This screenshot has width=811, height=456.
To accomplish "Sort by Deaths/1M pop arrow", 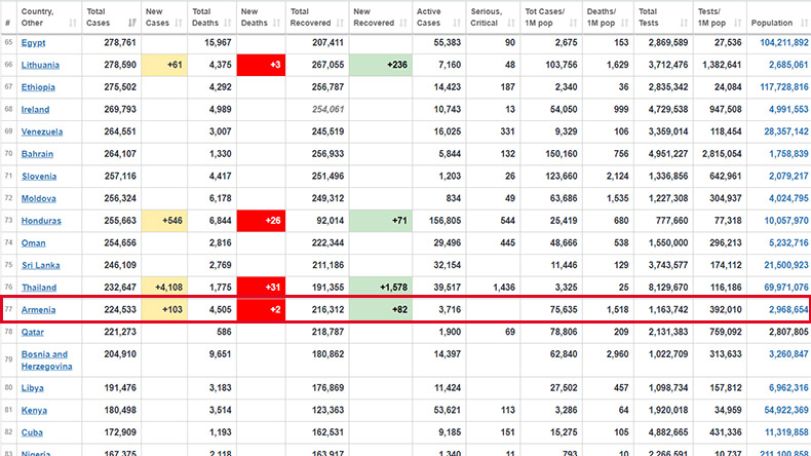I will [624, 23].
